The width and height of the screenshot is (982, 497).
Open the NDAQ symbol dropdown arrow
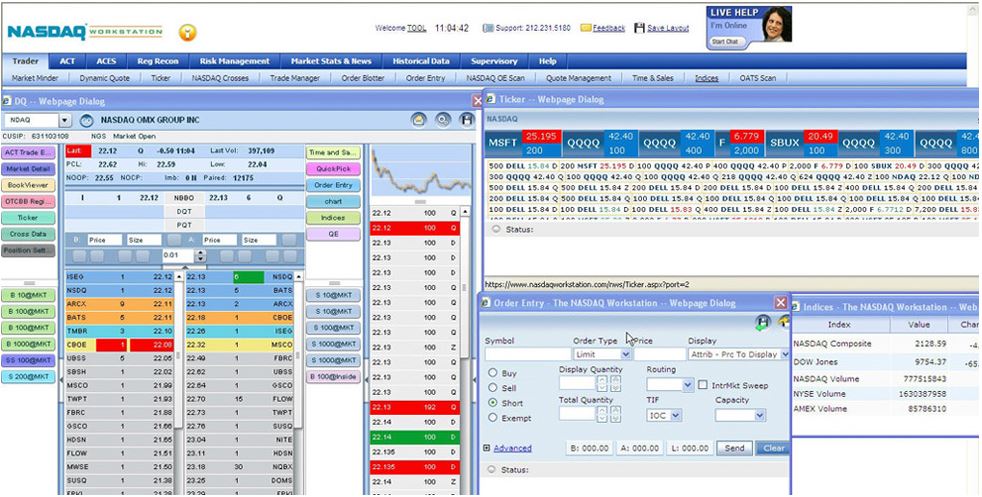[x=66, y=120]
